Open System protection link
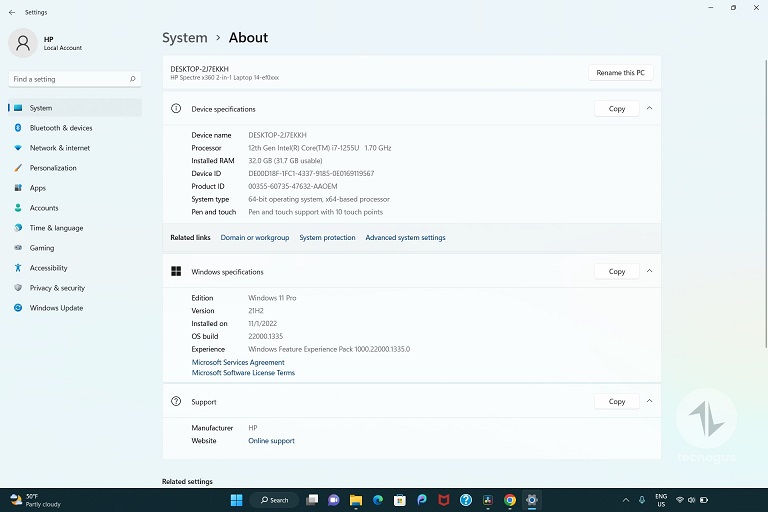The height and width of the screenshot is (512, 768). 327,238
